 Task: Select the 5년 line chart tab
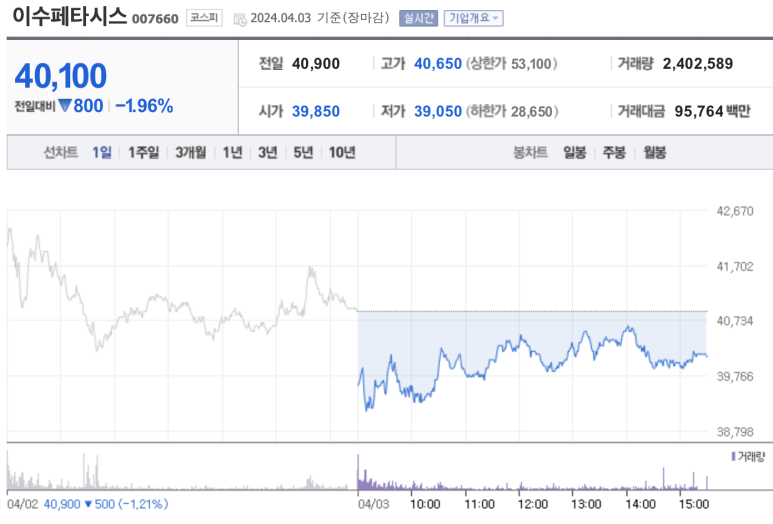tap(303, 152)
